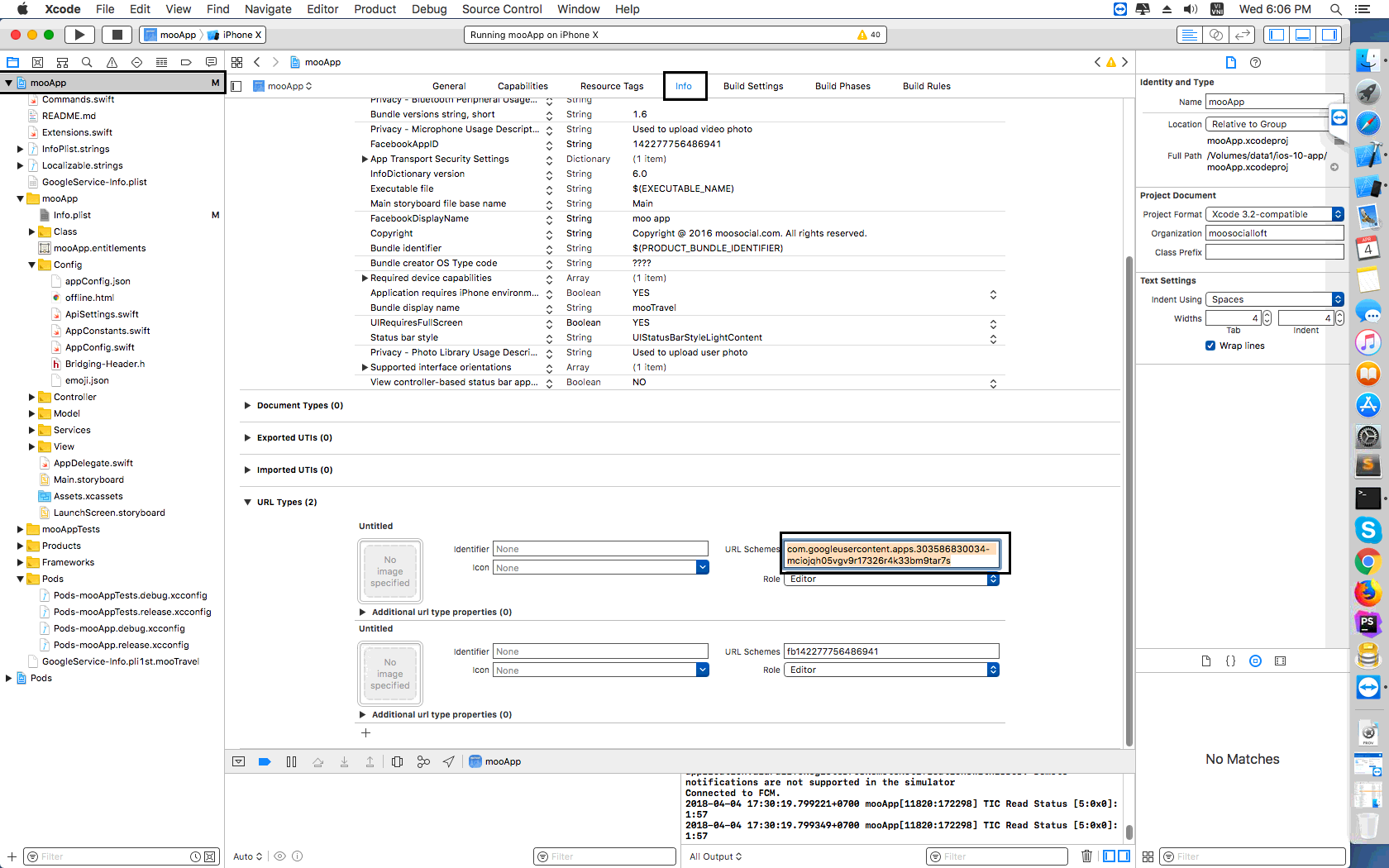Open the Breakpoint navigator

pos(186,62)
